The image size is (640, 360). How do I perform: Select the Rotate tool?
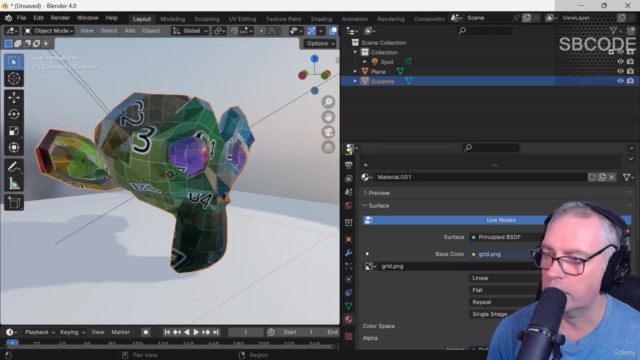click(x=14, y=114)
